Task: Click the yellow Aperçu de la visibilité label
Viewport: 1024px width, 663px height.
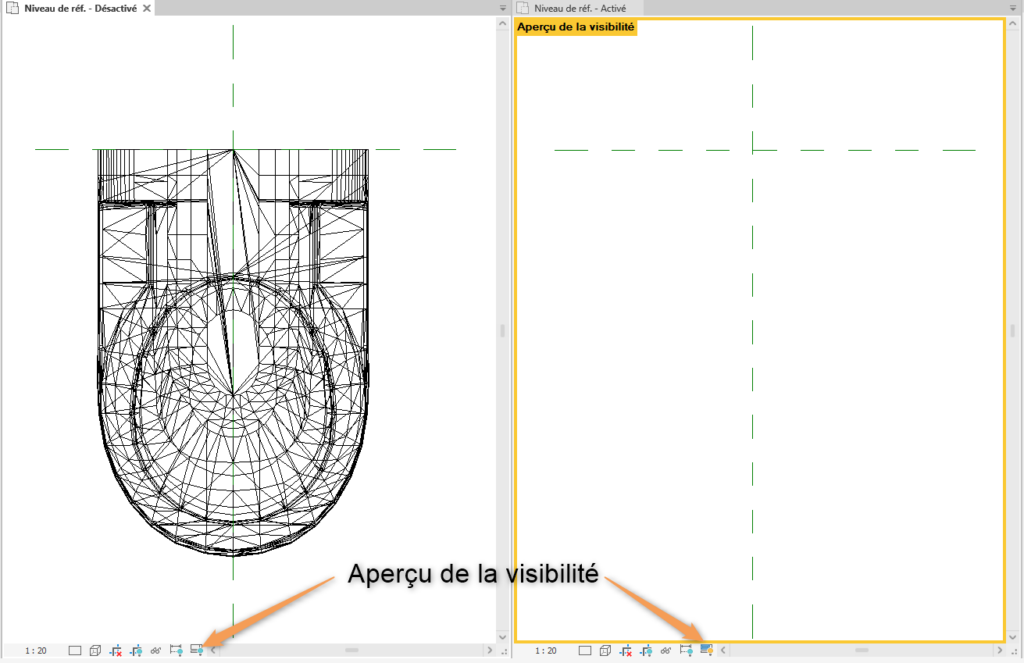Action: [x=573, y=28]
